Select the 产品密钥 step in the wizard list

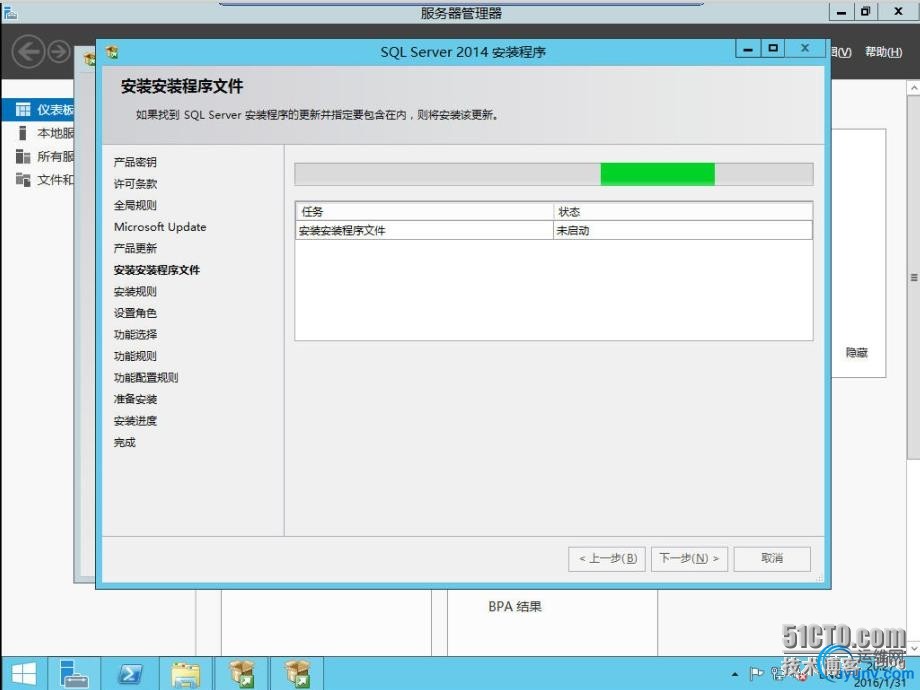click(135, 163)
